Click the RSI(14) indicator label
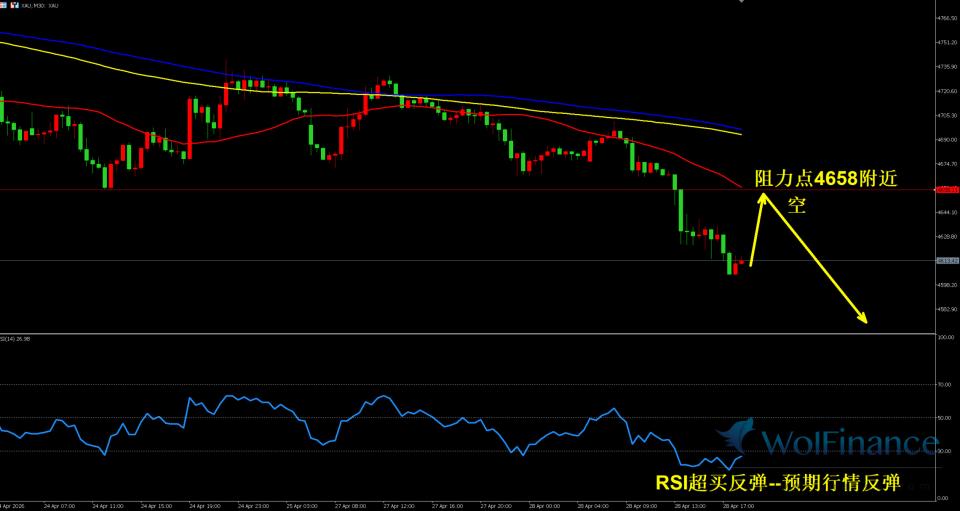Image resolution: width=960 pixels, height=511 pixels. pos(20,339)
